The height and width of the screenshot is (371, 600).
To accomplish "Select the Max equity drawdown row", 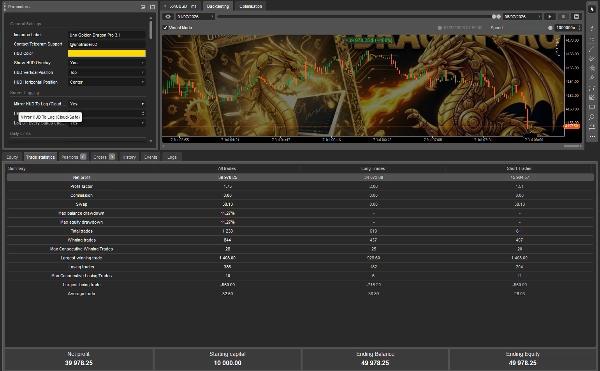I will (x=300, y=222).
